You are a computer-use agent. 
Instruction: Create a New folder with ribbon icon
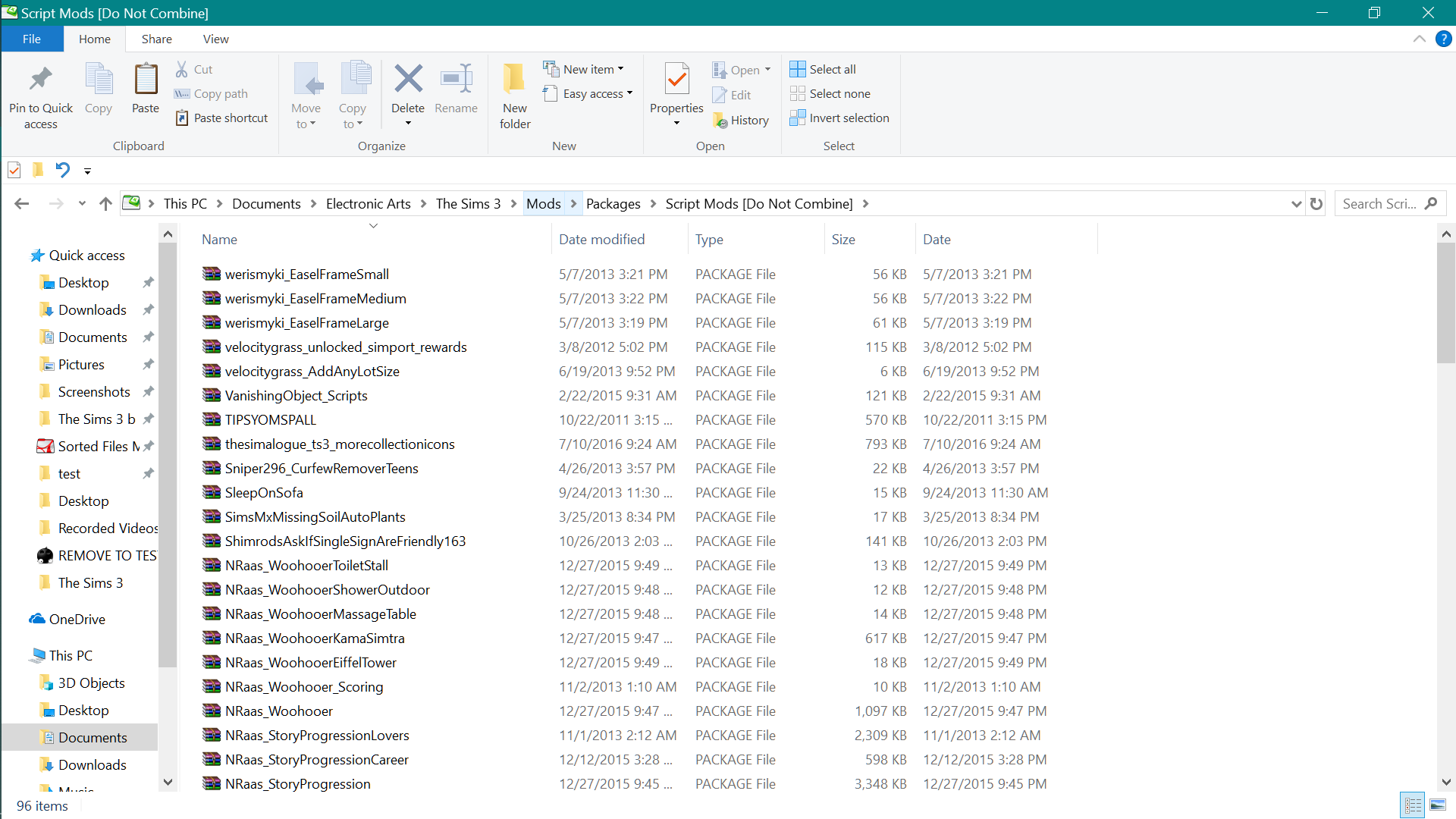click(x=515, y=78)
